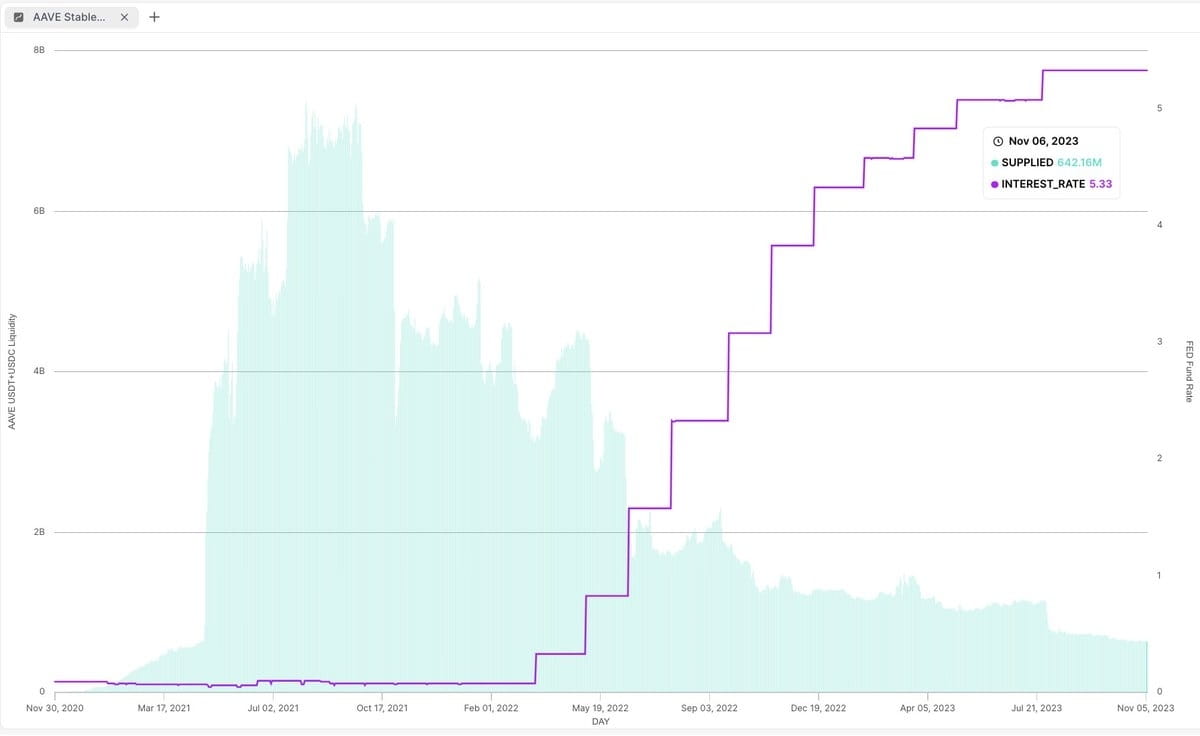Click the chart icon in tab title
Viewport: 1200px width, 736px height.
click(x=20, y=17)
